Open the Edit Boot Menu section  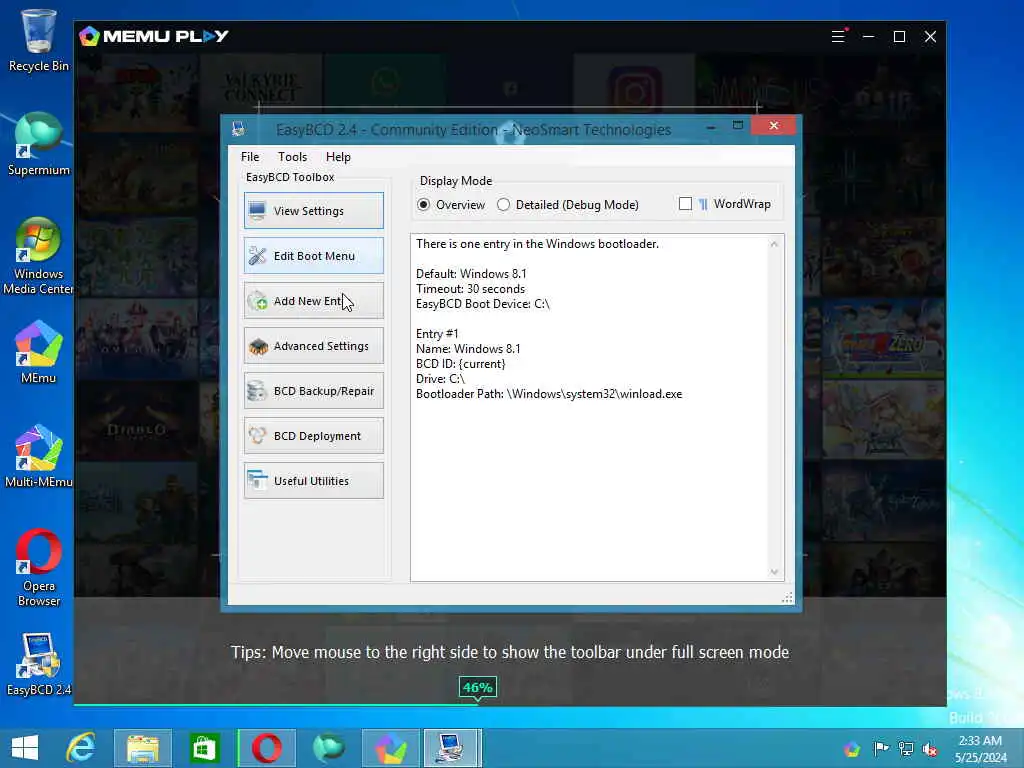tap(313, 255)
